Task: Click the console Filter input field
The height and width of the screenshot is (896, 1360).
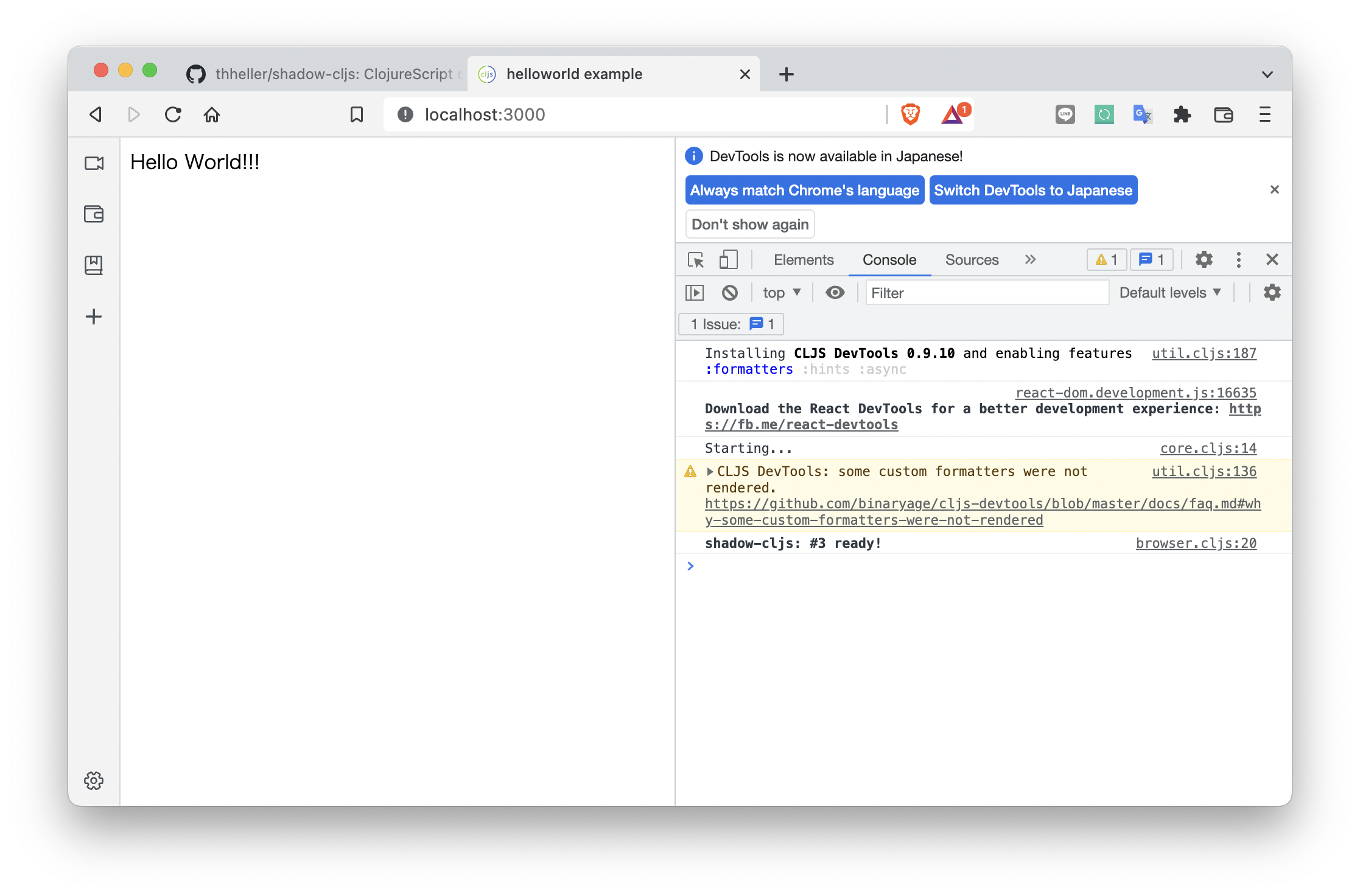Action: point(986,293)
